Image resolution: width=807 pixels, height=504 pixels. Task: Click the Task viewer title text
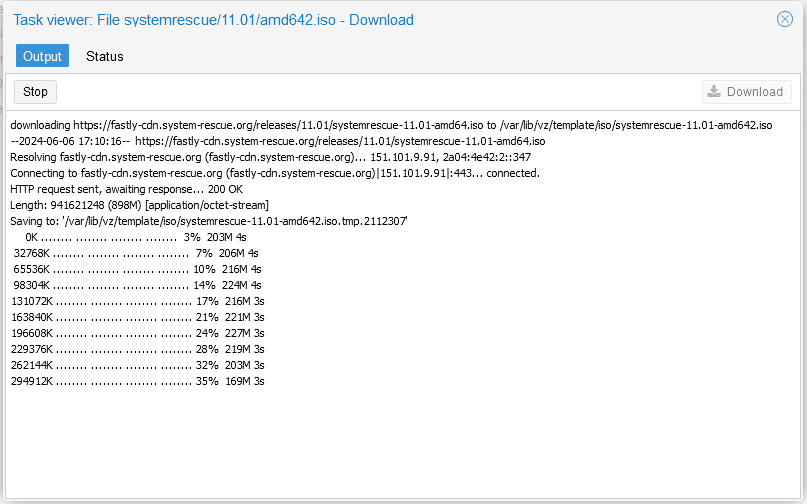pos(213,20)
